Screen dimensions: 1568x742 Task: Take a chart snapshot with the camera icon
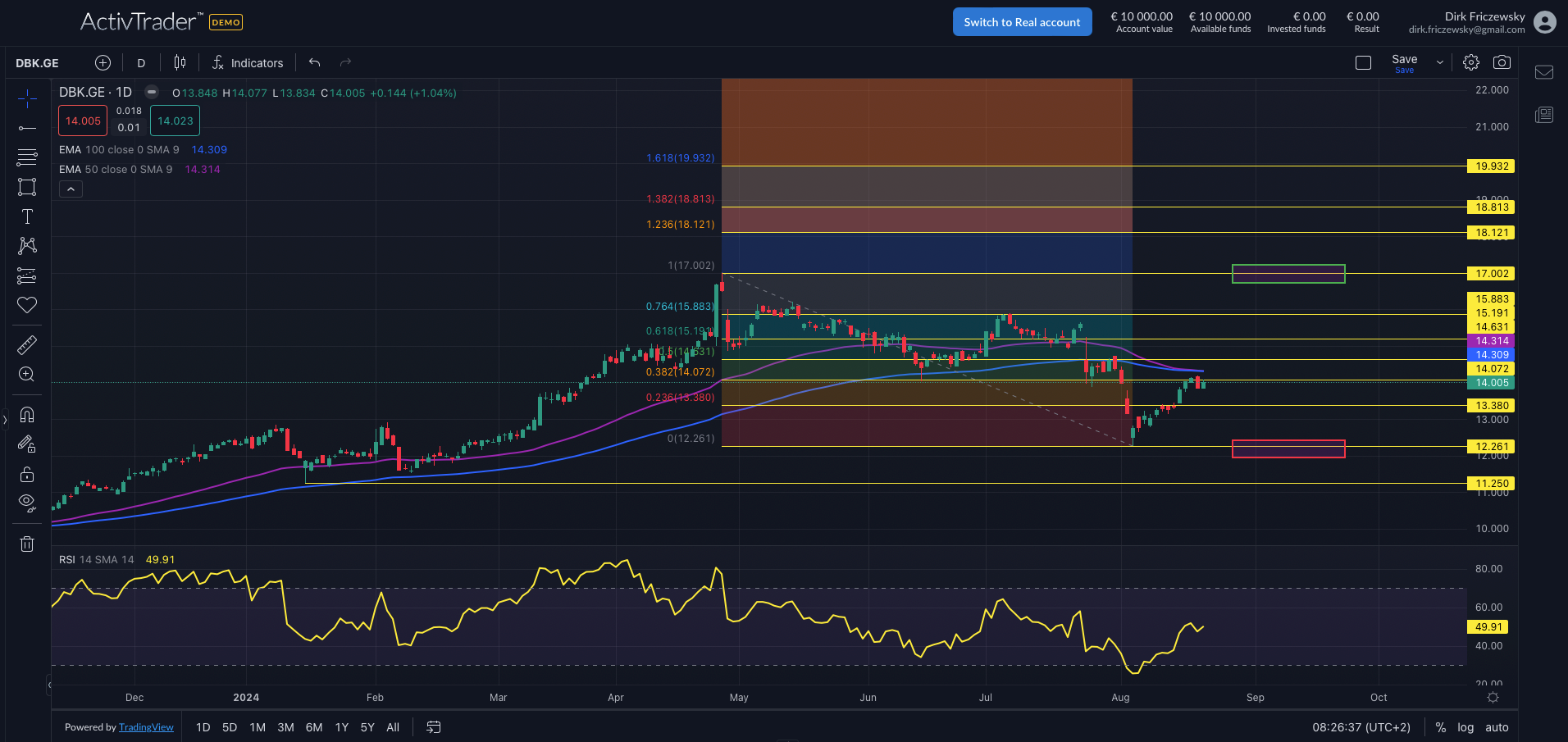[1503, 61]
